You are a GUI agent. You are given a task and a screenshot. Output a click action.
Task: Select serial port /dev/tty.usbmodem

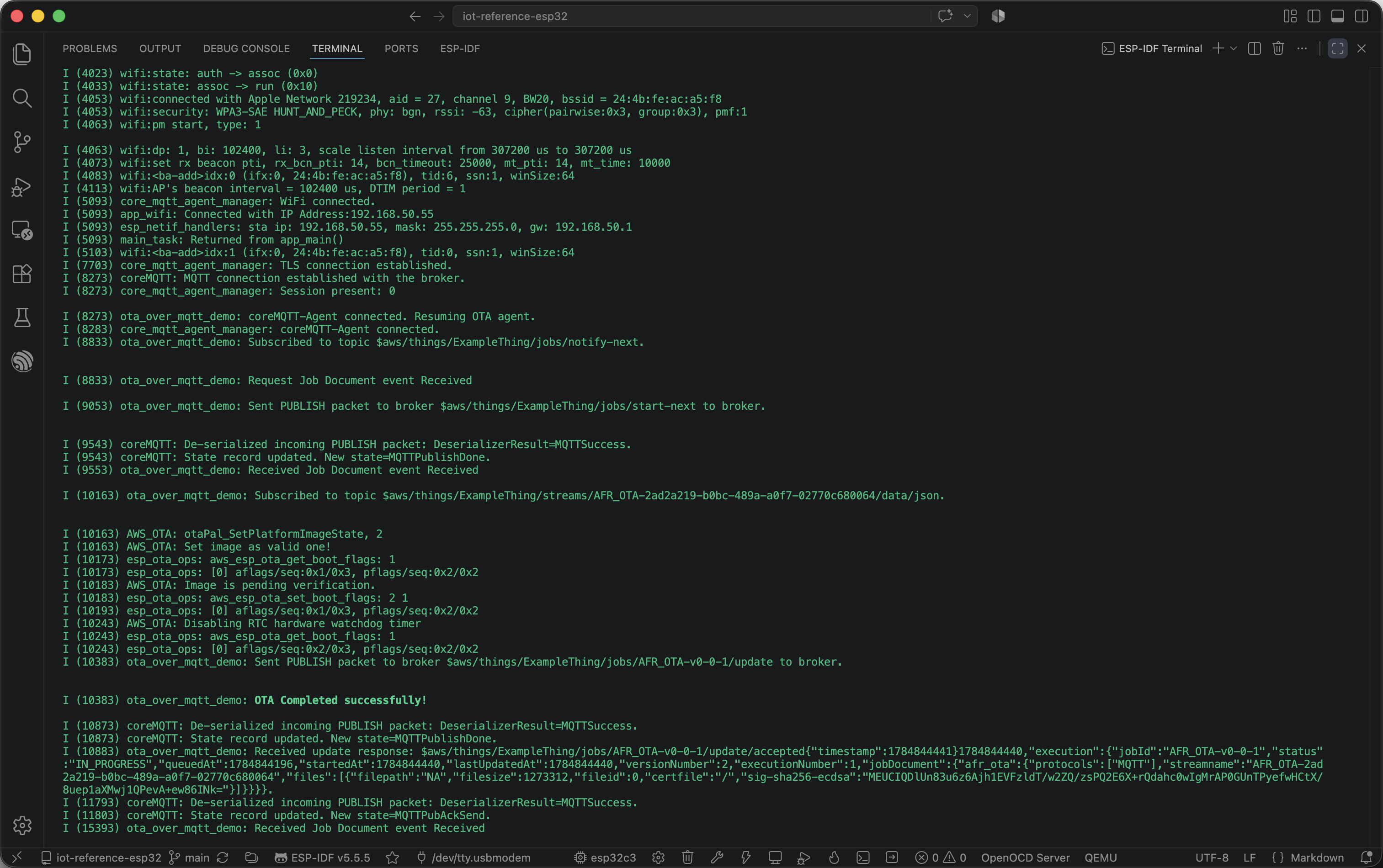(x=473, y=857)
